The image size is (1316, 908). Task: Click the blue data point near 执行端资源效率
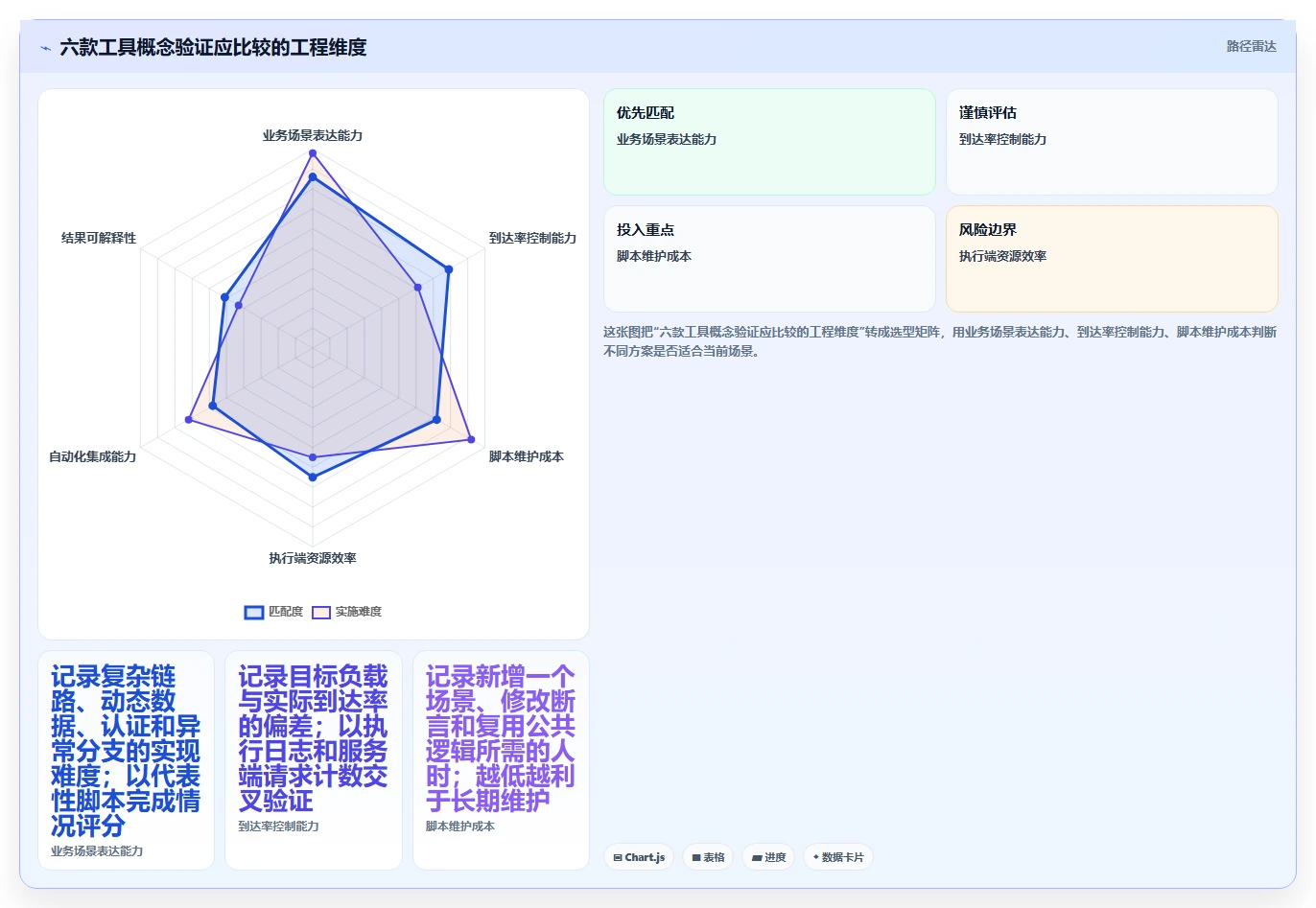click(x=313, y=477)
